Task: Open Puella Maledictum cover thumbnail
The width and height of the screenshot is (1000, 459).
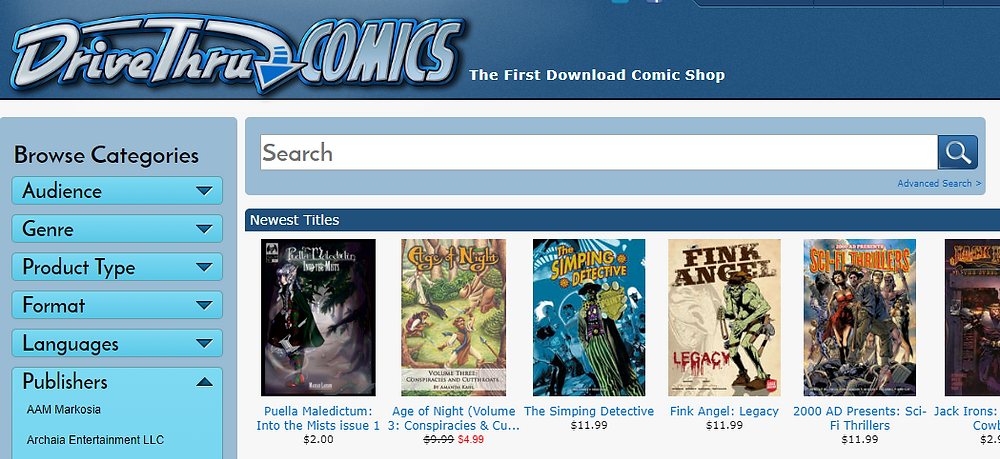Action: pyautogui.click(x=318, y=317)
